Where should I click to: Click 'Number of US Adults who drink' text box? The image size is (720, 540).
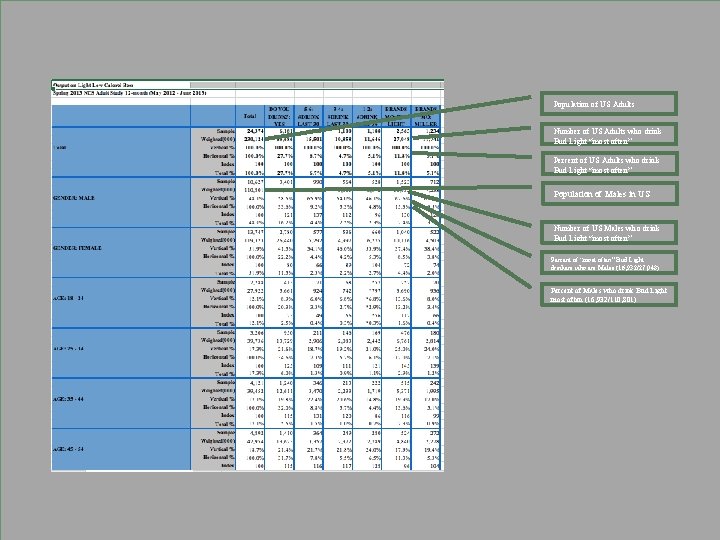[x=608, y=135]
